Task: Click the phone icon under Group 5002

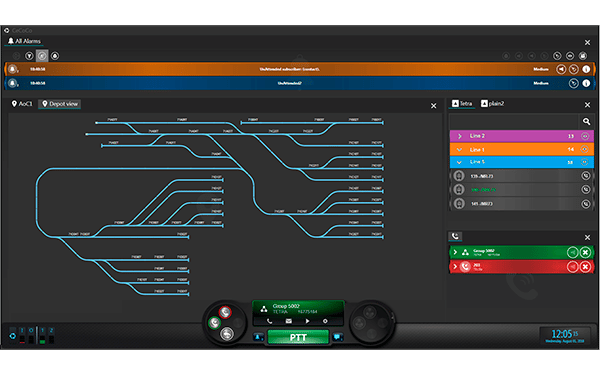Action: (x=269, y=321)
